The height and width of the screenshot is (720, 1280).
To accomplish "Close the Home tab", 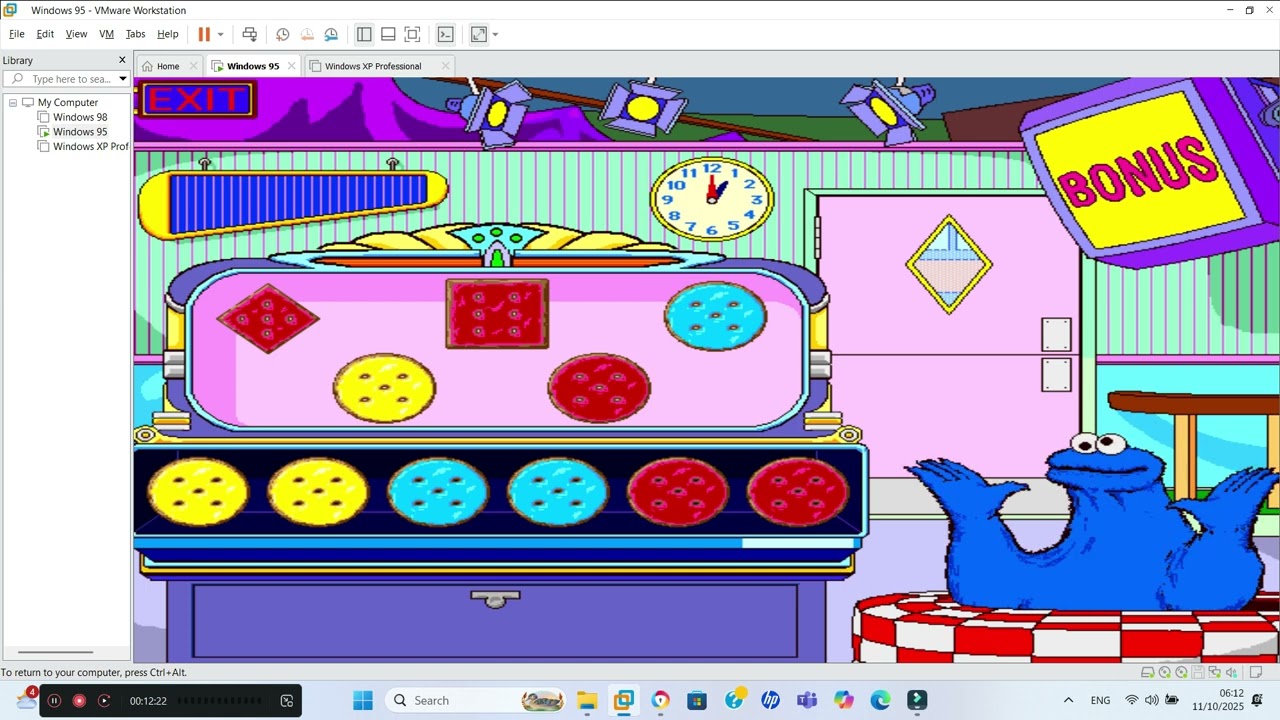I will tap(194, 66).
